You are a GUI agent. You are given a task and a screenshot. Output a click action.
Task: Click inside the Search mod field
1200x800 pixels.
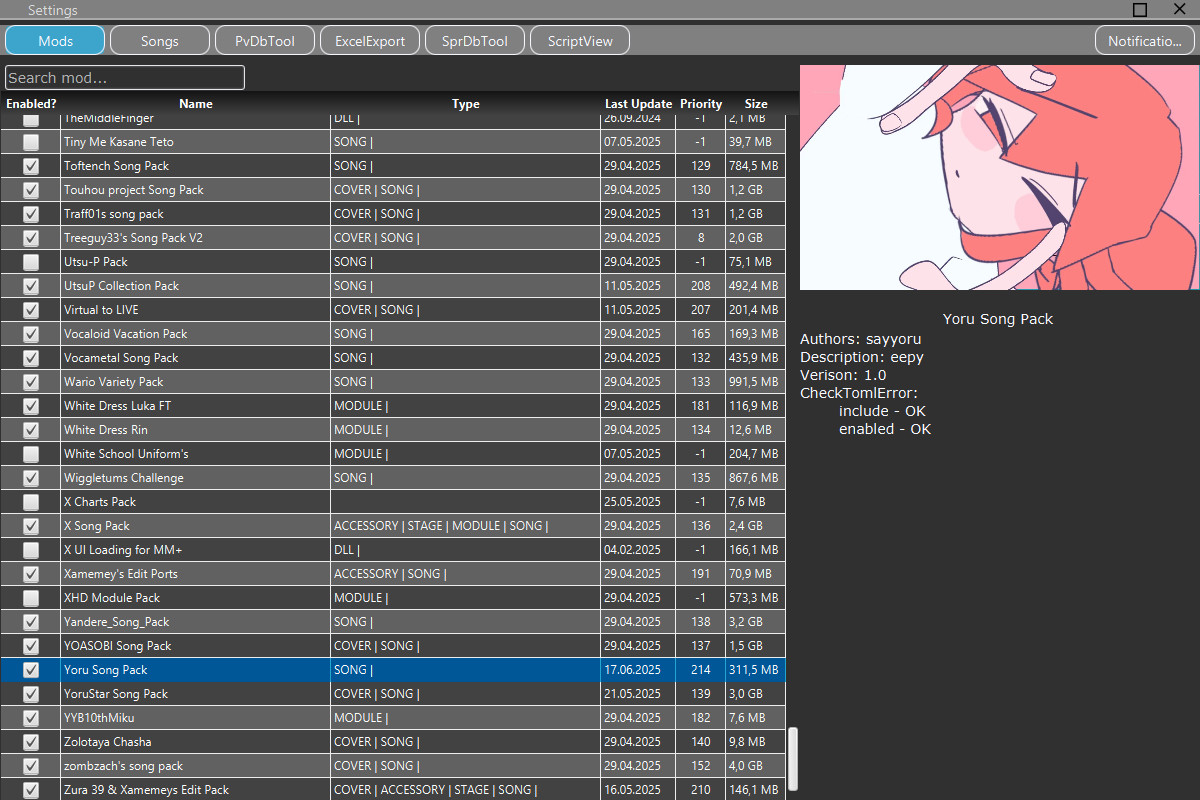[x=124, y=77]
